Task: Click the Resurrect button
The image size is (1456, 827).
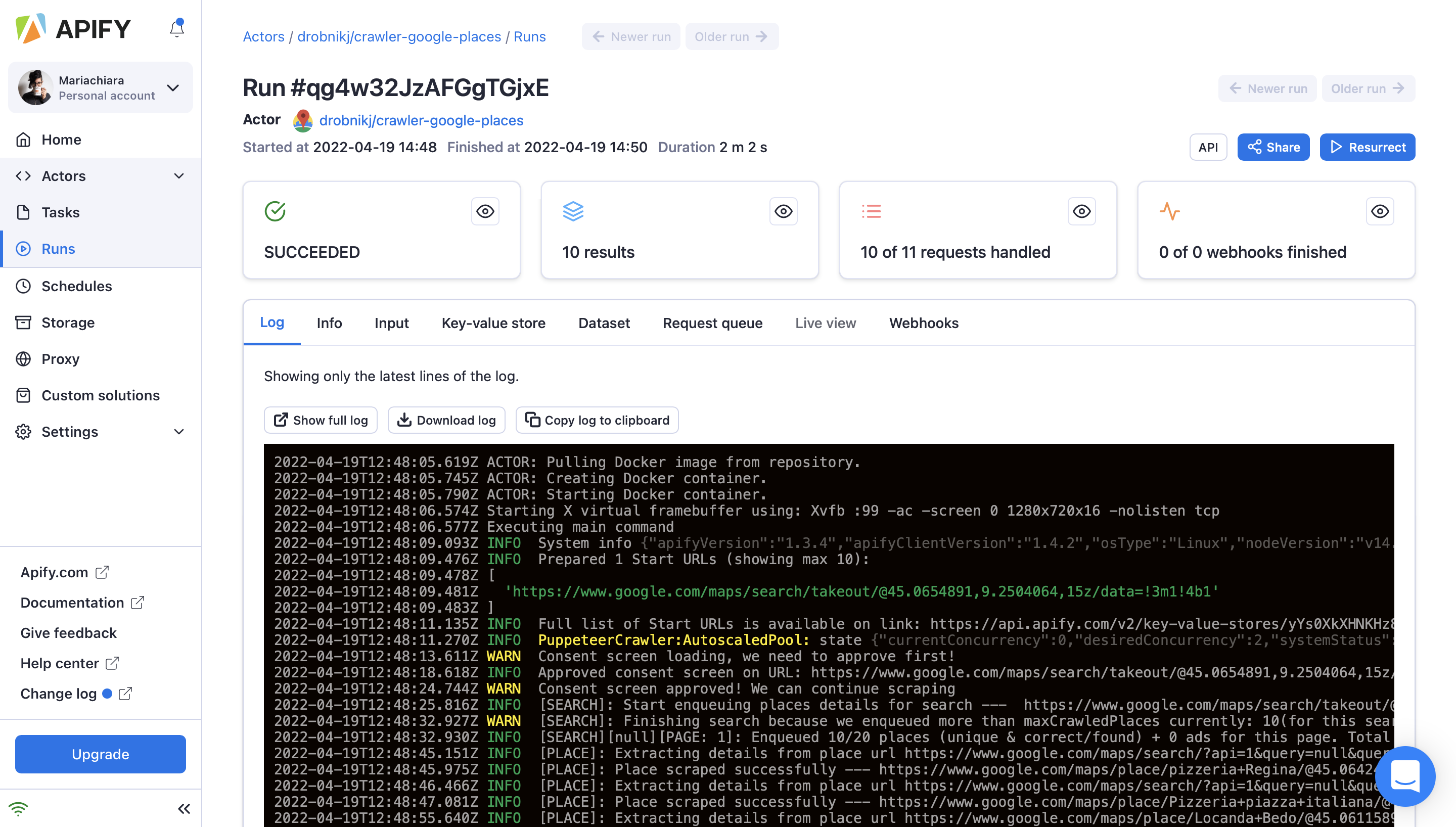Action: pos(1368,147)
